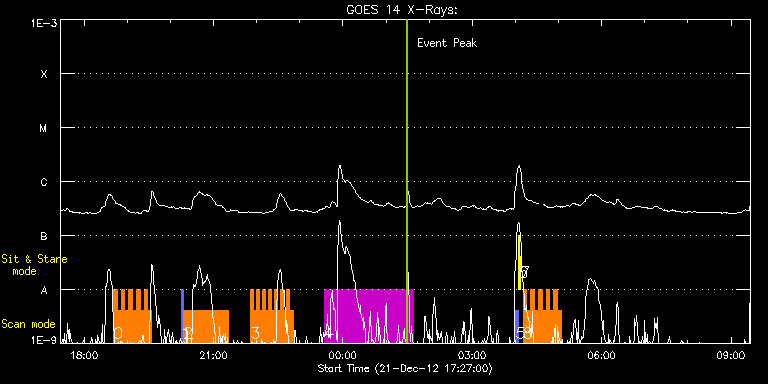Click the Sit & Stare mode legend label

click(x=34, y=265)
